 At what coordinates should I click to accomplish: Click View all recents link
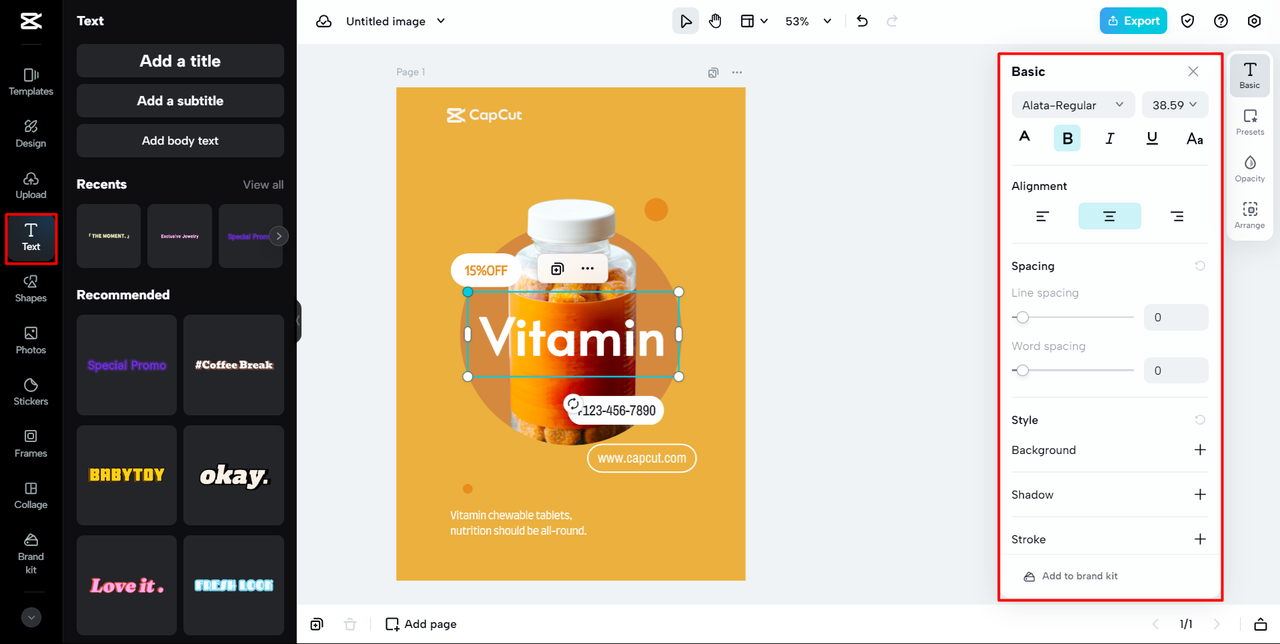point(263,185)
